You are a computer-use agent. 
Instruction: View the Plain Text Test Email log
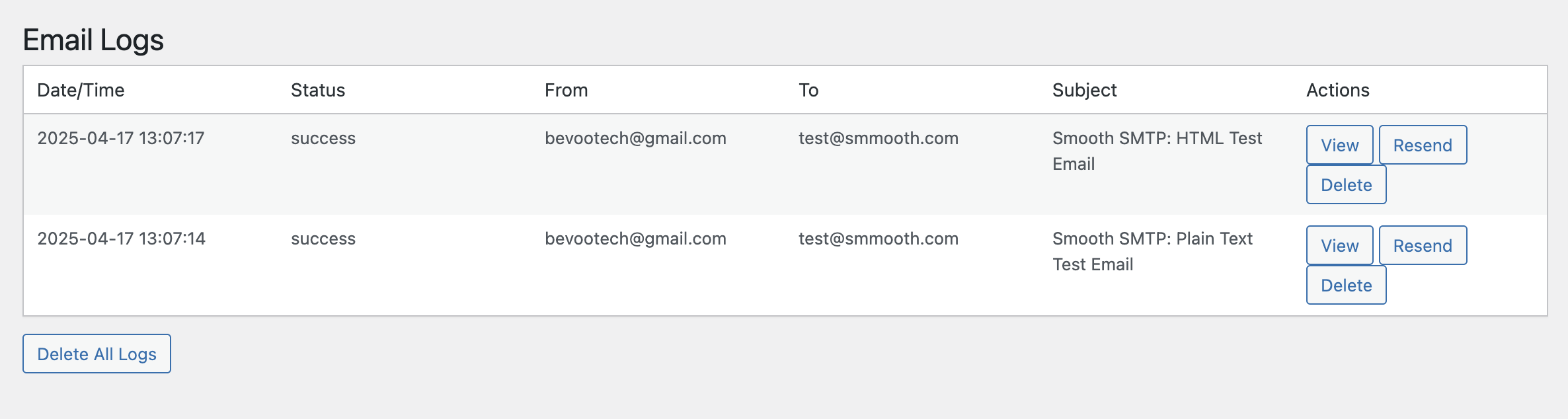click(x=1339, y=245)
